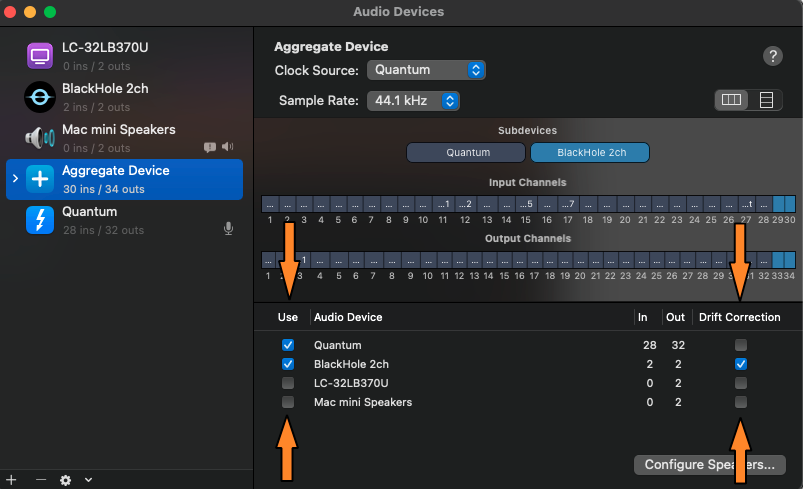Uncheck Use for BlackHole 2ch
Image resolution: width=803 pixels, height=489 pixels.
tap(288, 364)
